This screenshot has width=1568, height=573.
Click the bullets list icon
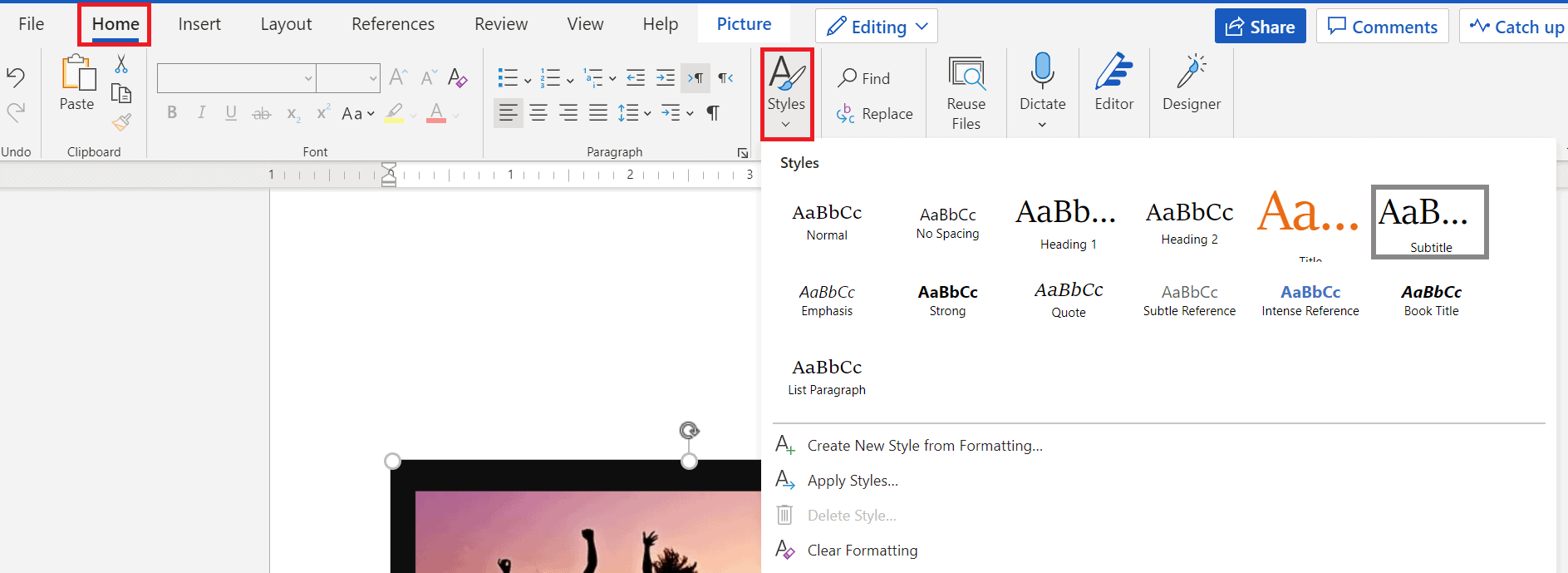pyautogui.click(x=508, y=78)
